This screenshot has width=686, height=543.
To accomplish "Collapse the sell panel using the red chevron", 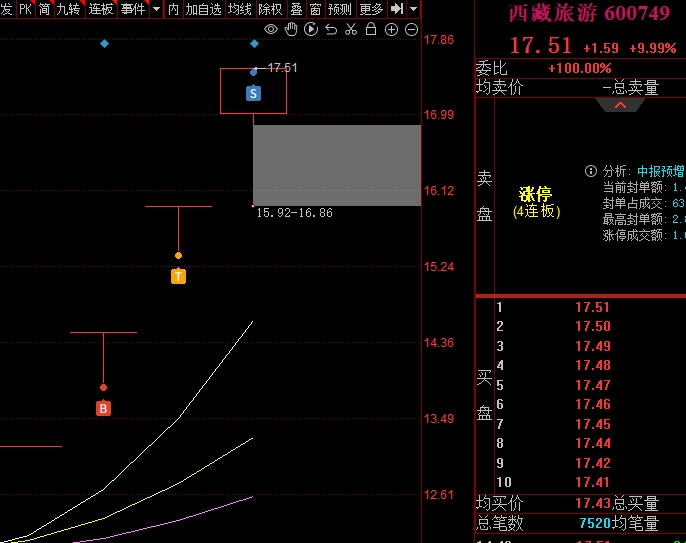I will (x=620, y=105).
